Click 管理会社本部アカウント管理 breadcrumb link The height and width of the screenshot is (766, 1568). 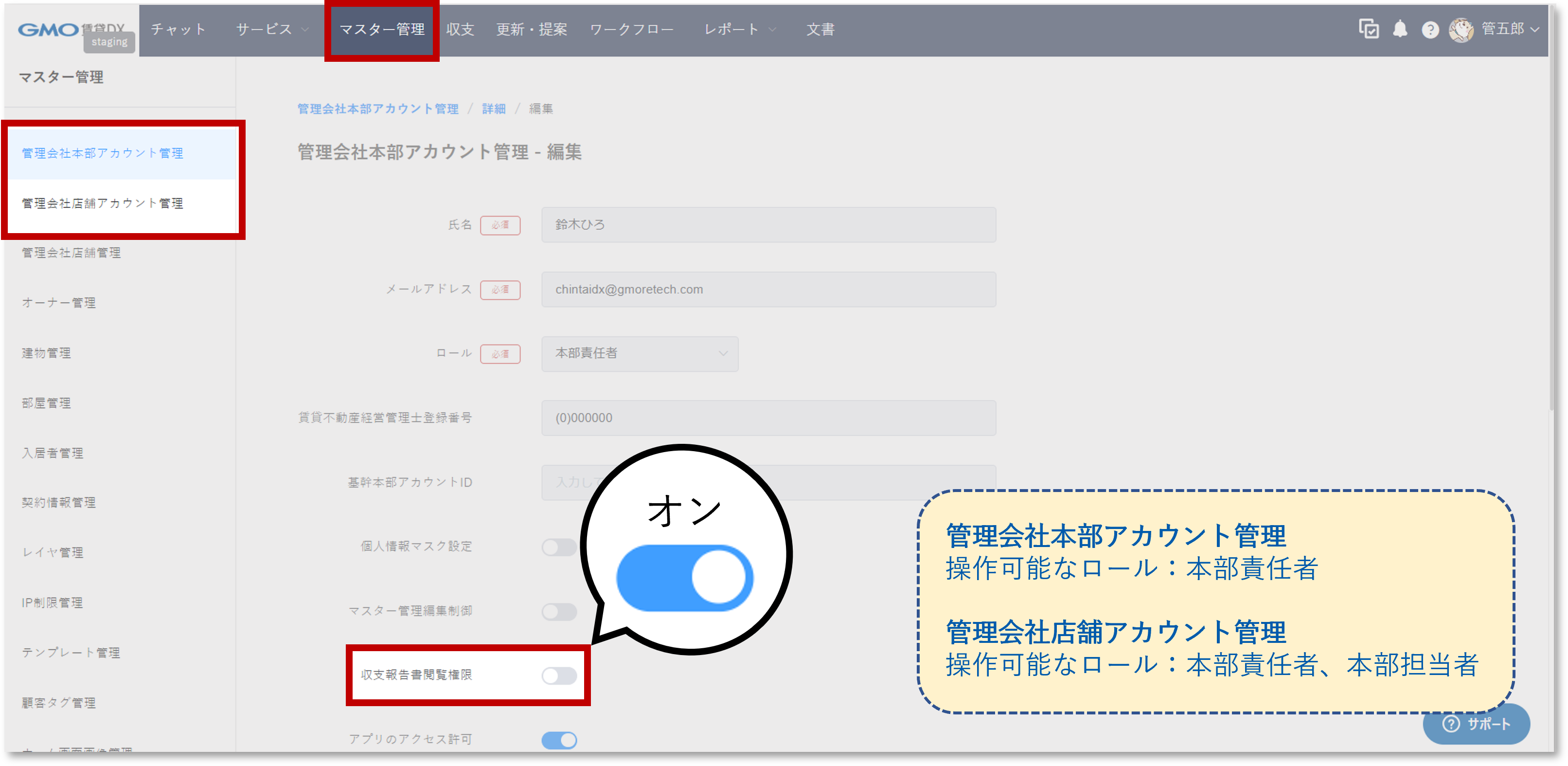[377, 109]
